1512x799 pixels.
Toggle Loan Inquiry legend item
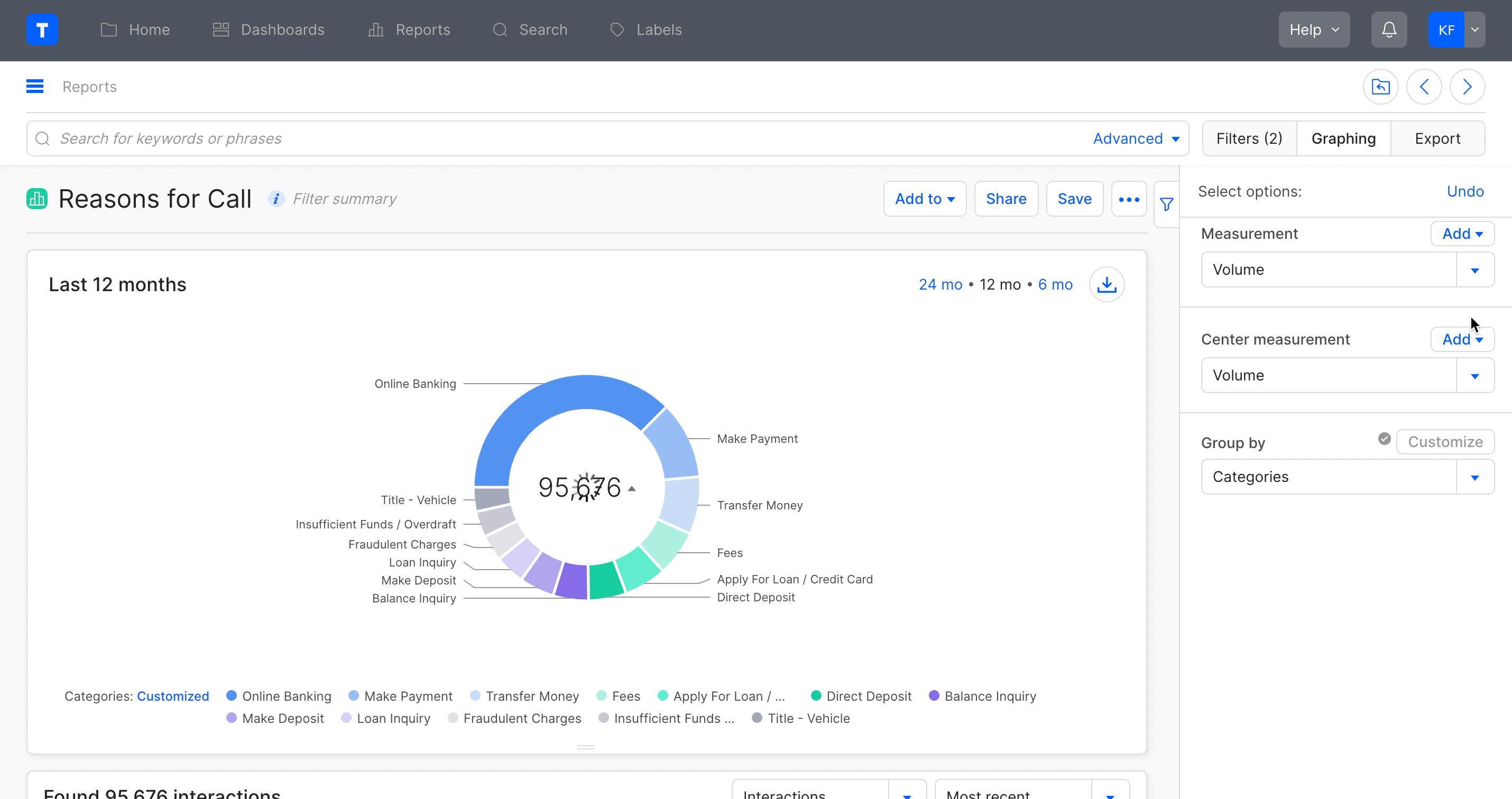click(x=393, y=719)
